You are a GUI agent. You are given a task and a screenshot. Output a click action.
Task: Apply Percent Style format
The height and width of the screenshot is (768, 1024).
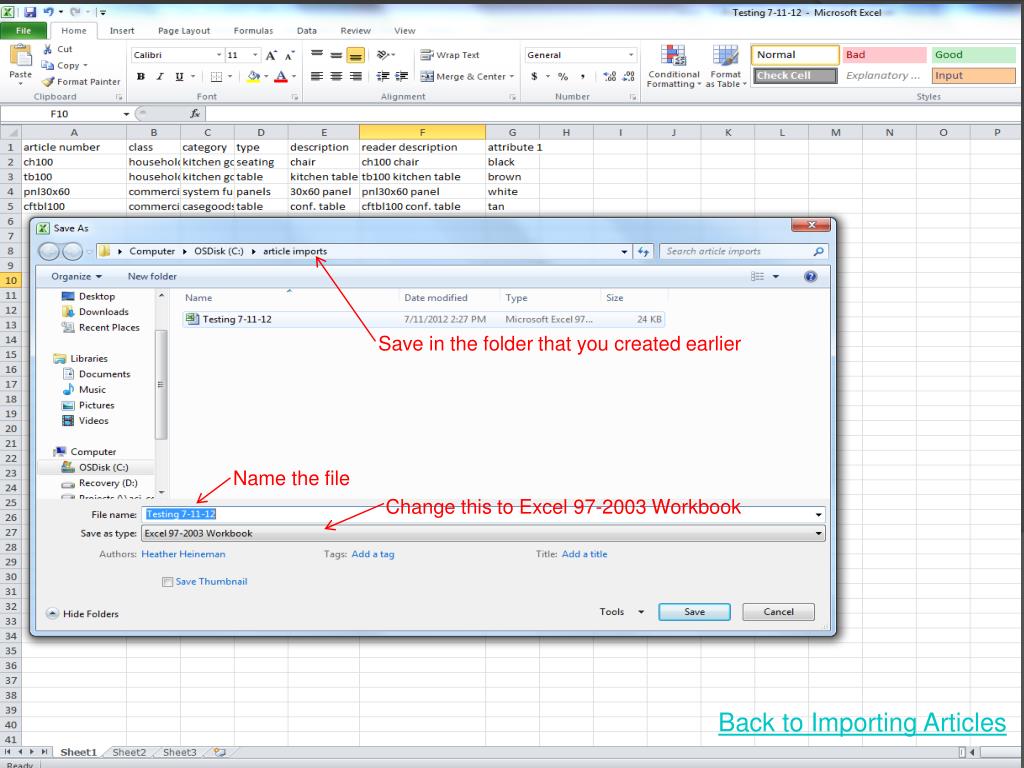tap(563, 76)
